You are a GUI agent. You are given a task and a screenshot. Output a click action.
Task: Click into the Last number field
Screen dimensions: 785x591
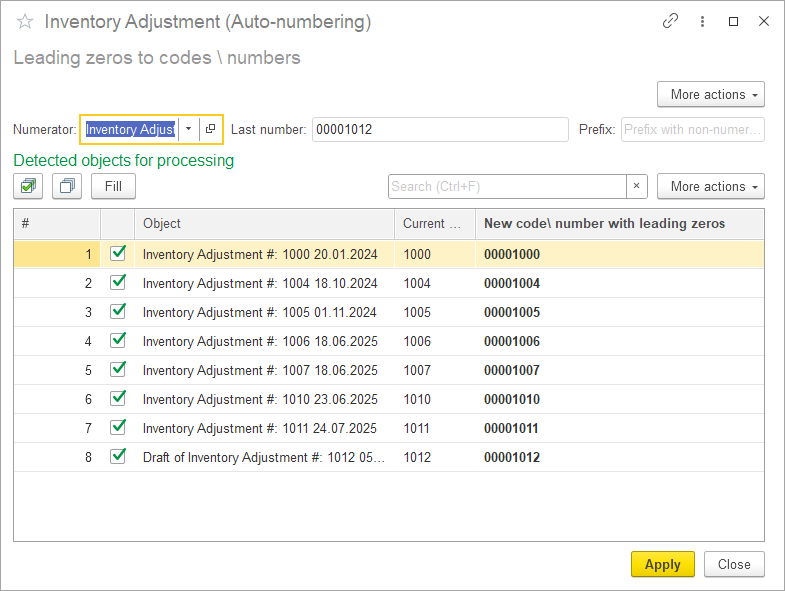pyautogui.click(x=439, y=129)
